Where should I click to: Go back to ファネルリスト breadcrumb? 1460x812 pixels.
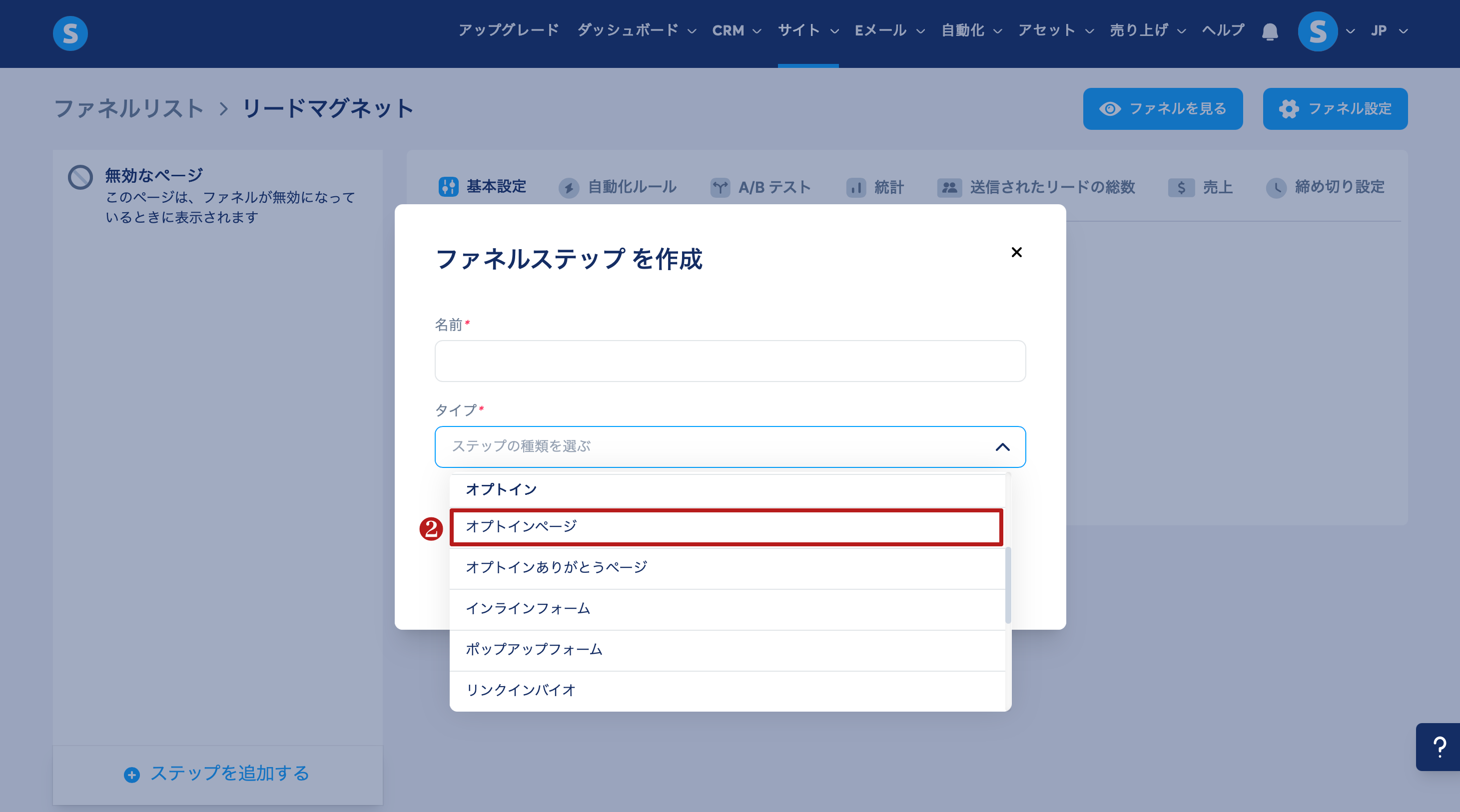point(128,108)
